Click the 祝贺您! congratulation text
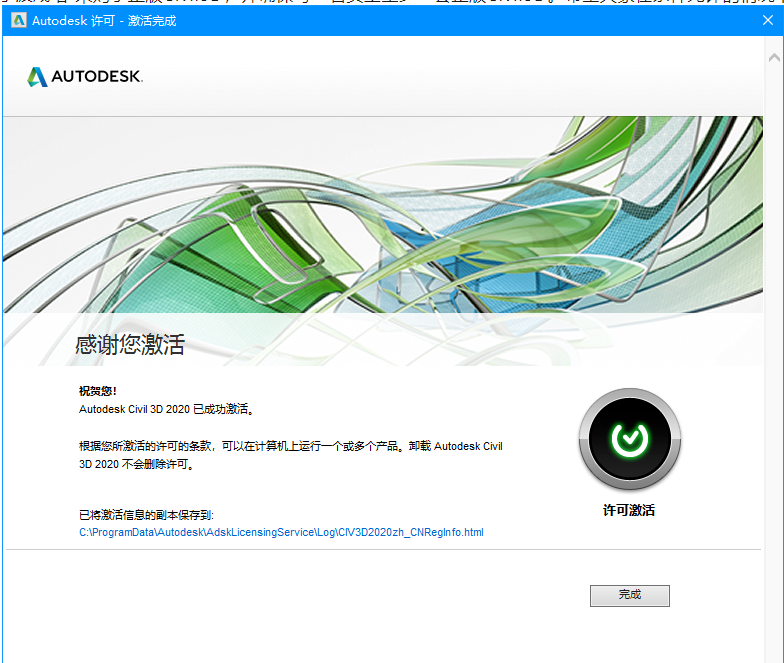This screenshot has height=663, width=784. point(98,391)
